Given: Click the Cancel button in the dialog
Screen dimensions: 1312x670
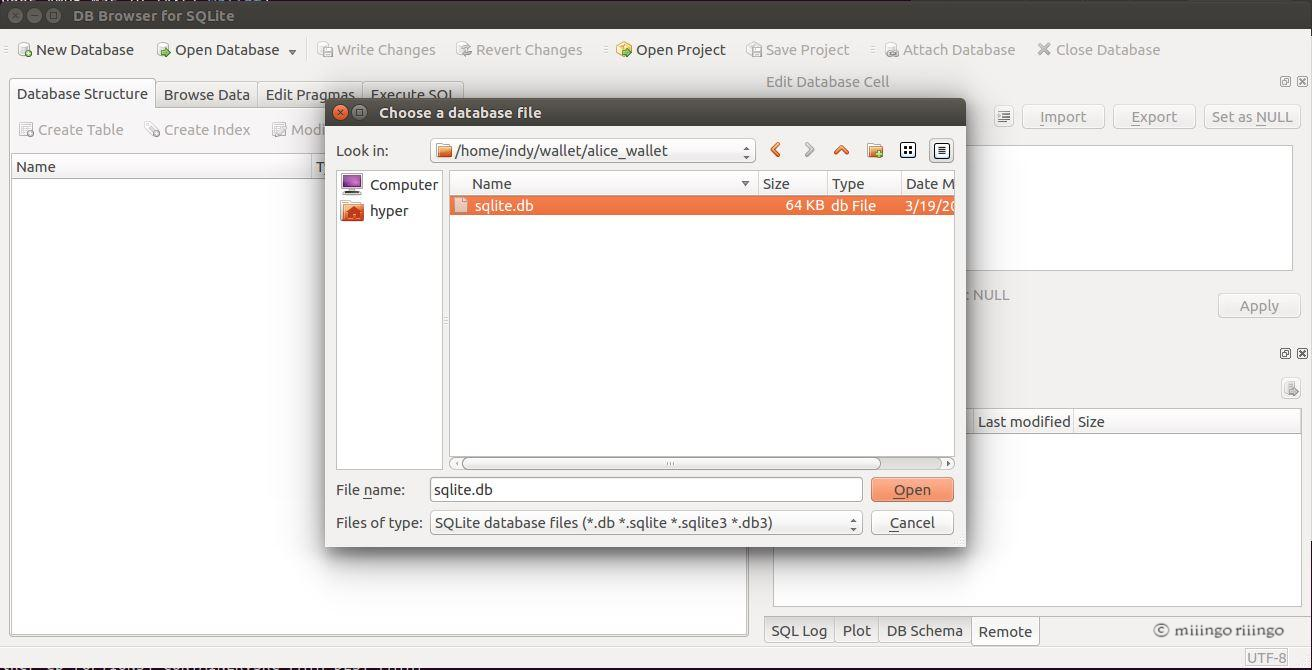Looking at the screenshot, I should tap(912, 523).
